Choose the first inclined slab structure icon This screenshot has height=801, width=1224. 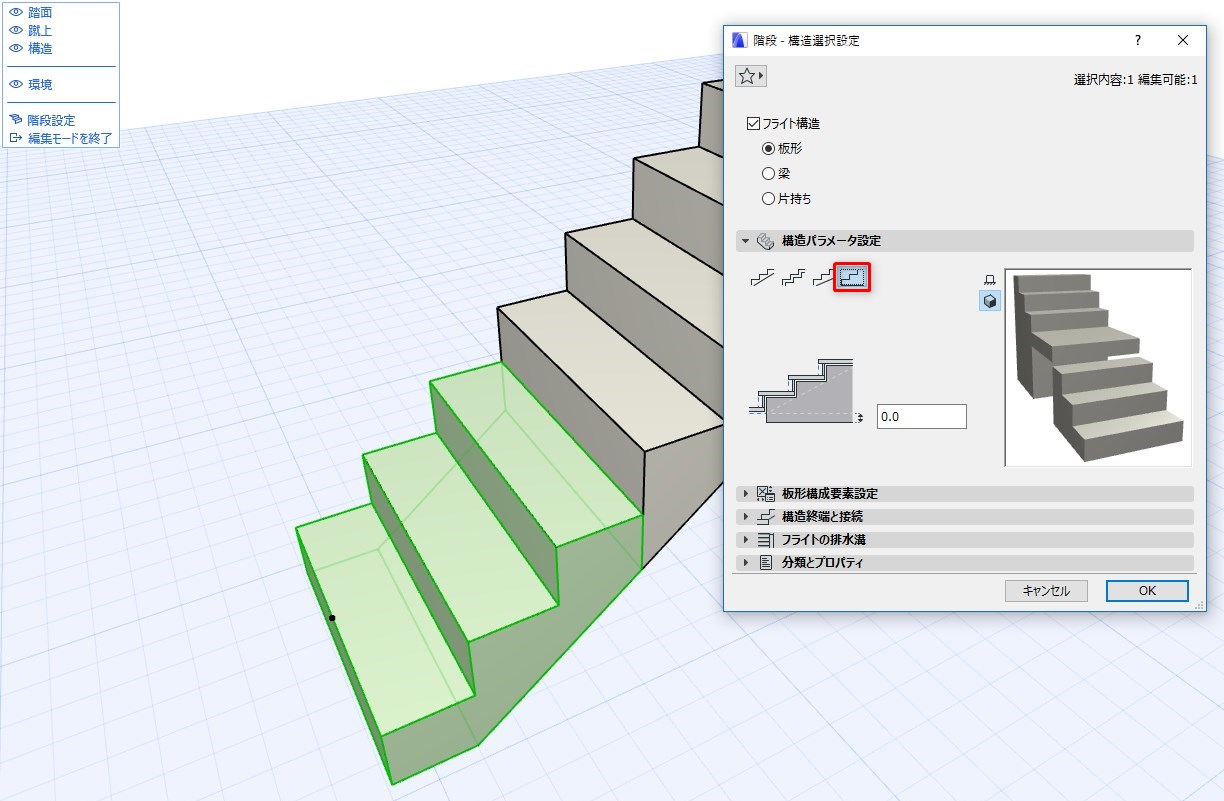763,278
